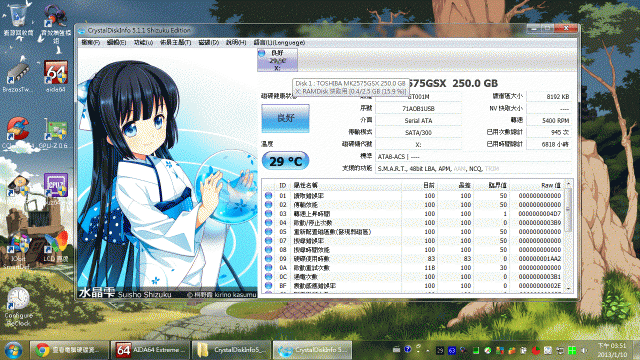
Task: Select the 良好 29°C X: disk tab
Action: pos(277,60)
